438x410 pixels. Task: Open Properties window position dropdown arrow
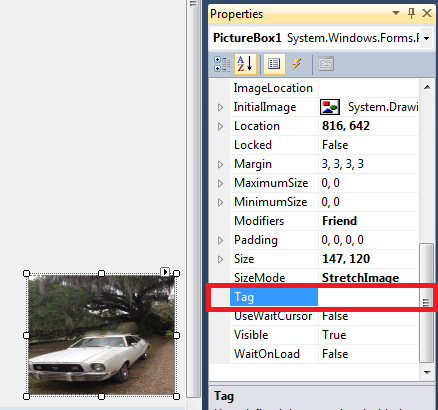396,13
